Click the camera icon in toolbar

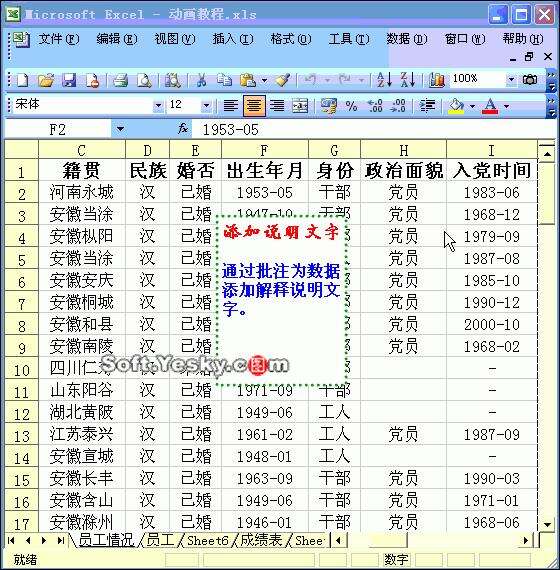(x=530, y=79)
